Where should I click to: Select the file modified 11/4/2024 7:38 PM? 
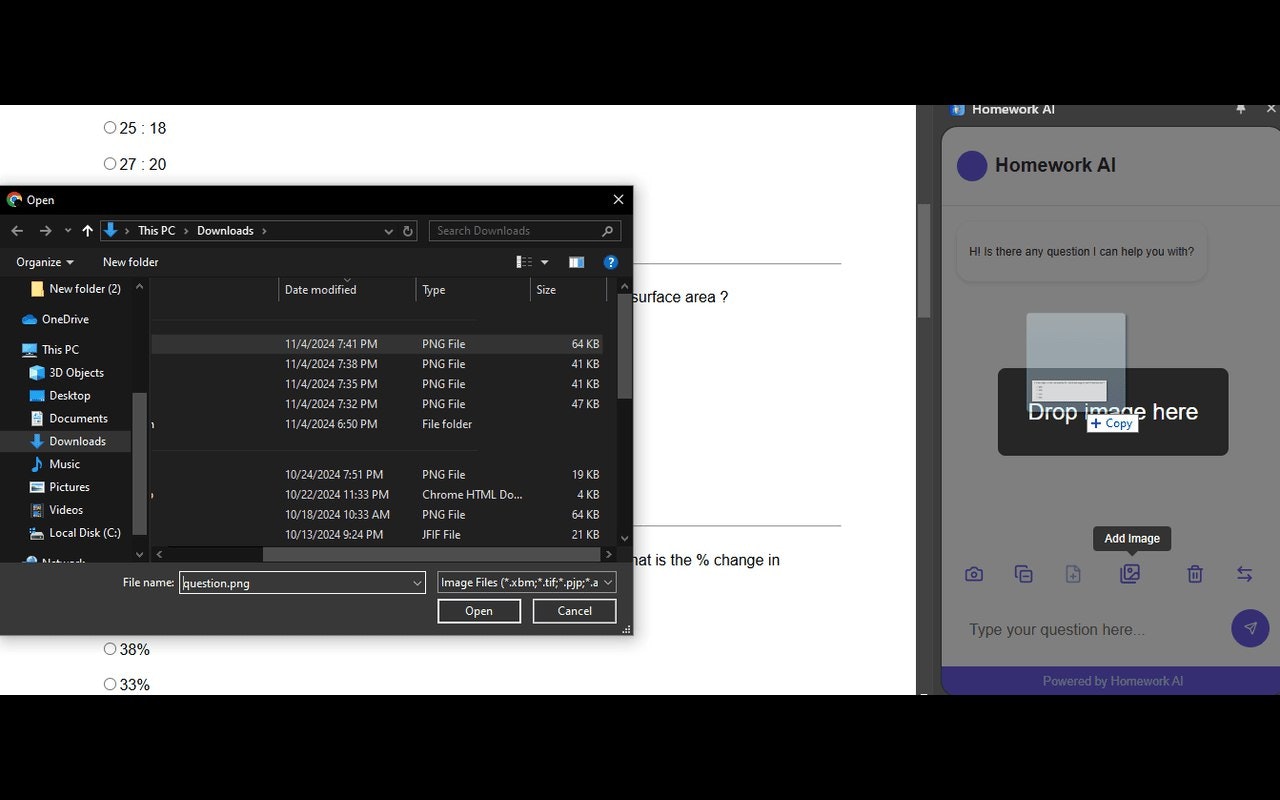377,364
